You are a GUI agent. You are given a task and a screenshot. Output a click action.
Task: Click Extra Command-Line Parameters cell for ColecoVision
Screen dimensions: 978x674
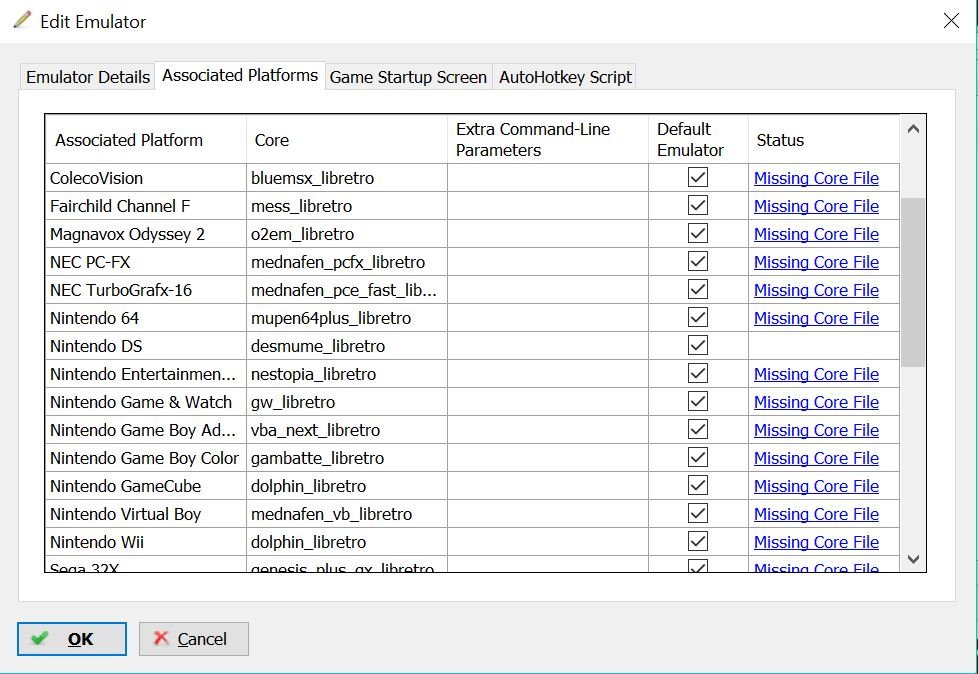click(x=548, y=178)
